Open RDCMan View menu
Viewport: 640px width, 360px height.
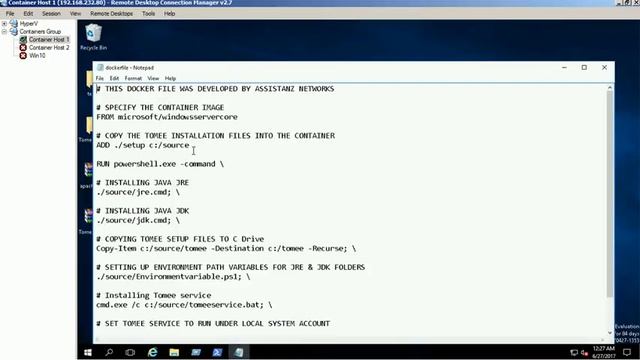(76, 13)
